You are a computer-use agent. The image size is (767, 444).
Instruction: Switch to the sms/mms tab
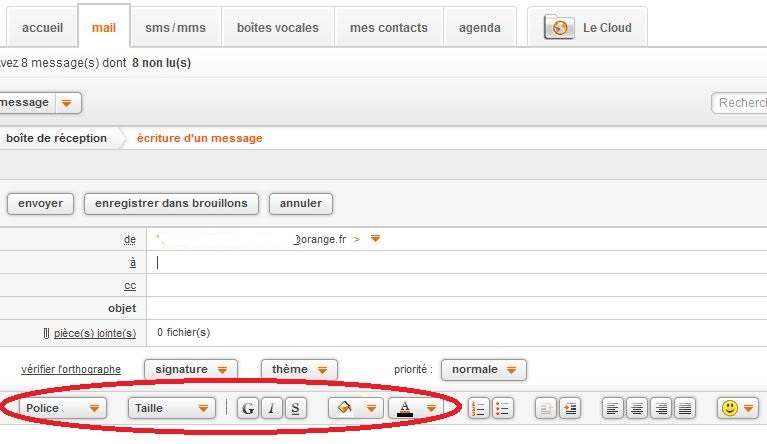[x=175, y=28]
